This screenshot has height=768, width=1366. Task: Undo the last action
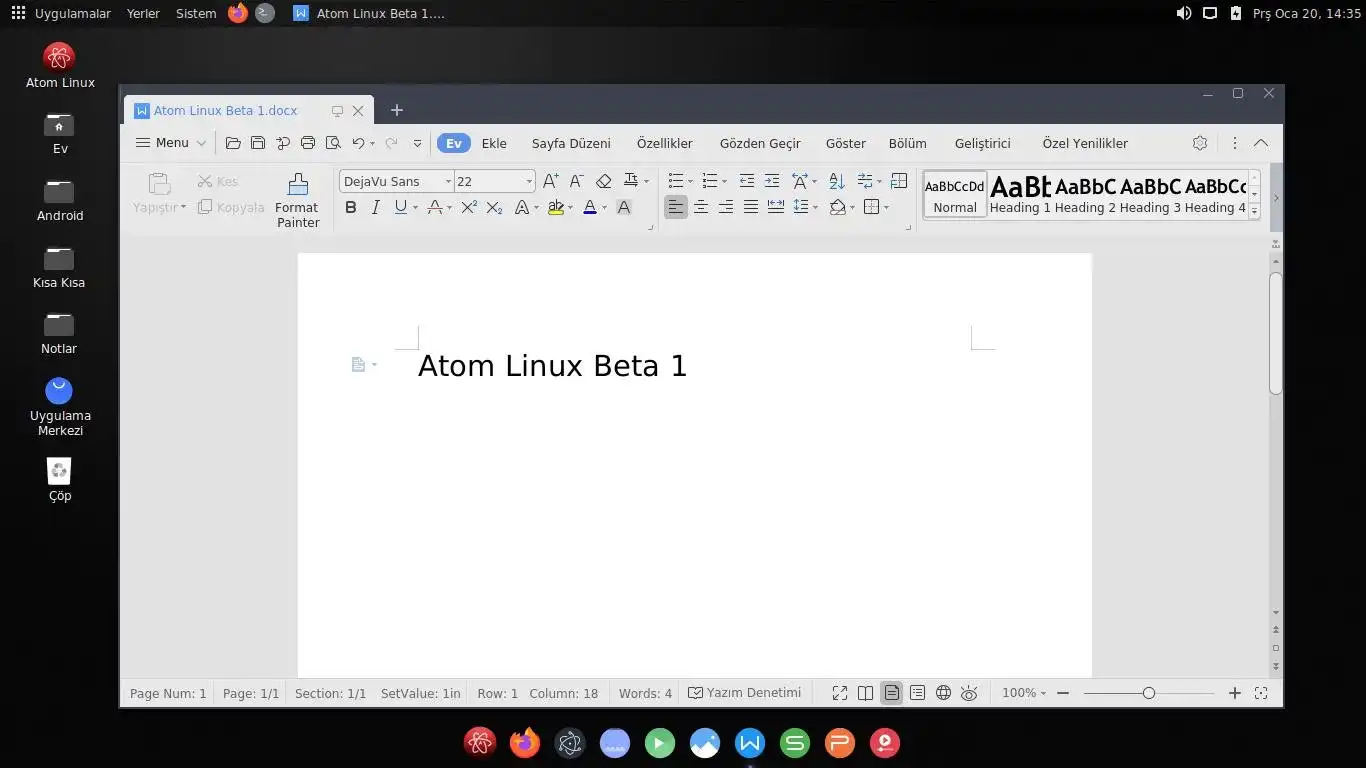[x=358, y=143]
